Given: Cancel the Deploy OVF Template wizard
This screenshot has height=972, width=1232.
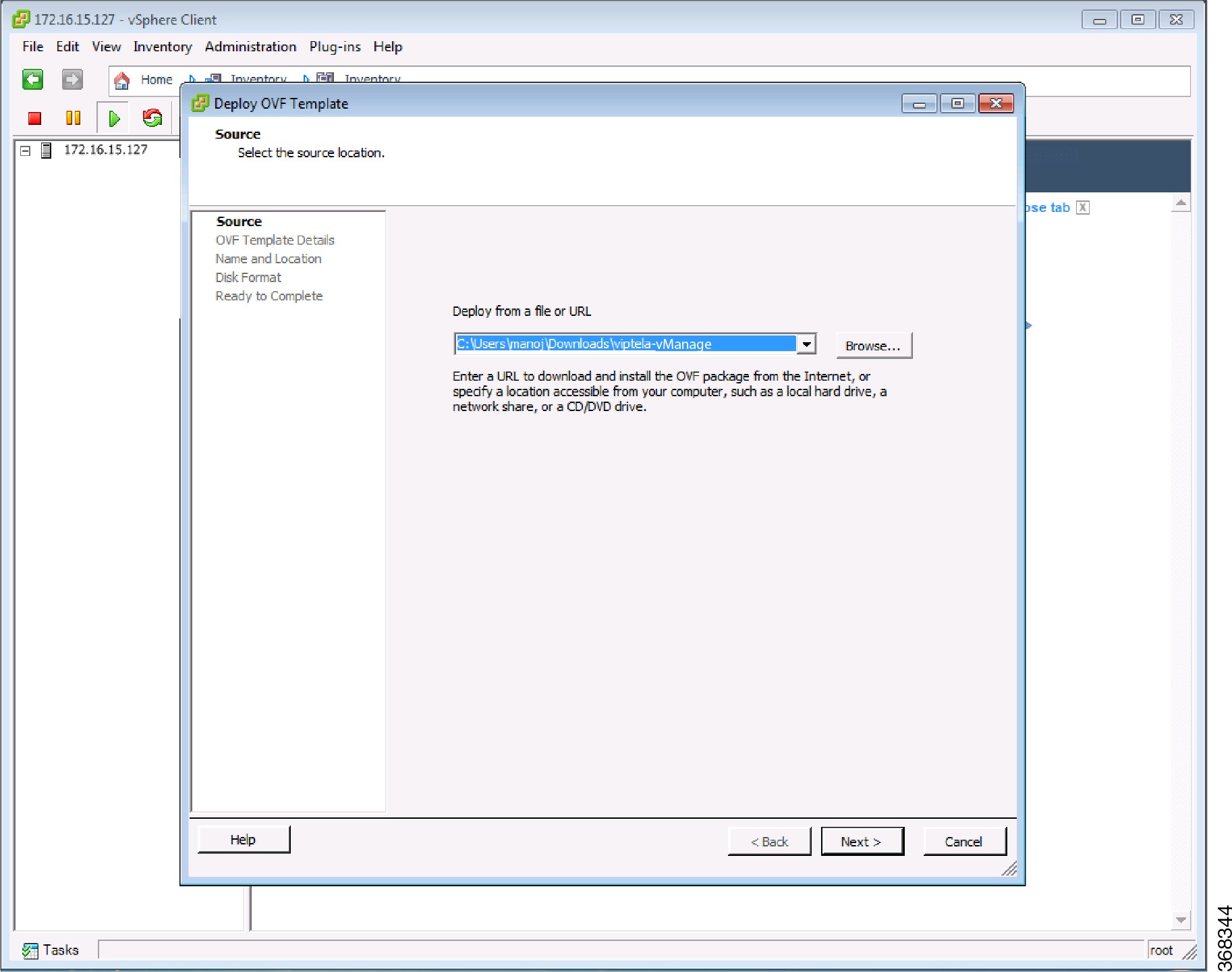Looking at the screenshot, I should click(x=964, y=842).
